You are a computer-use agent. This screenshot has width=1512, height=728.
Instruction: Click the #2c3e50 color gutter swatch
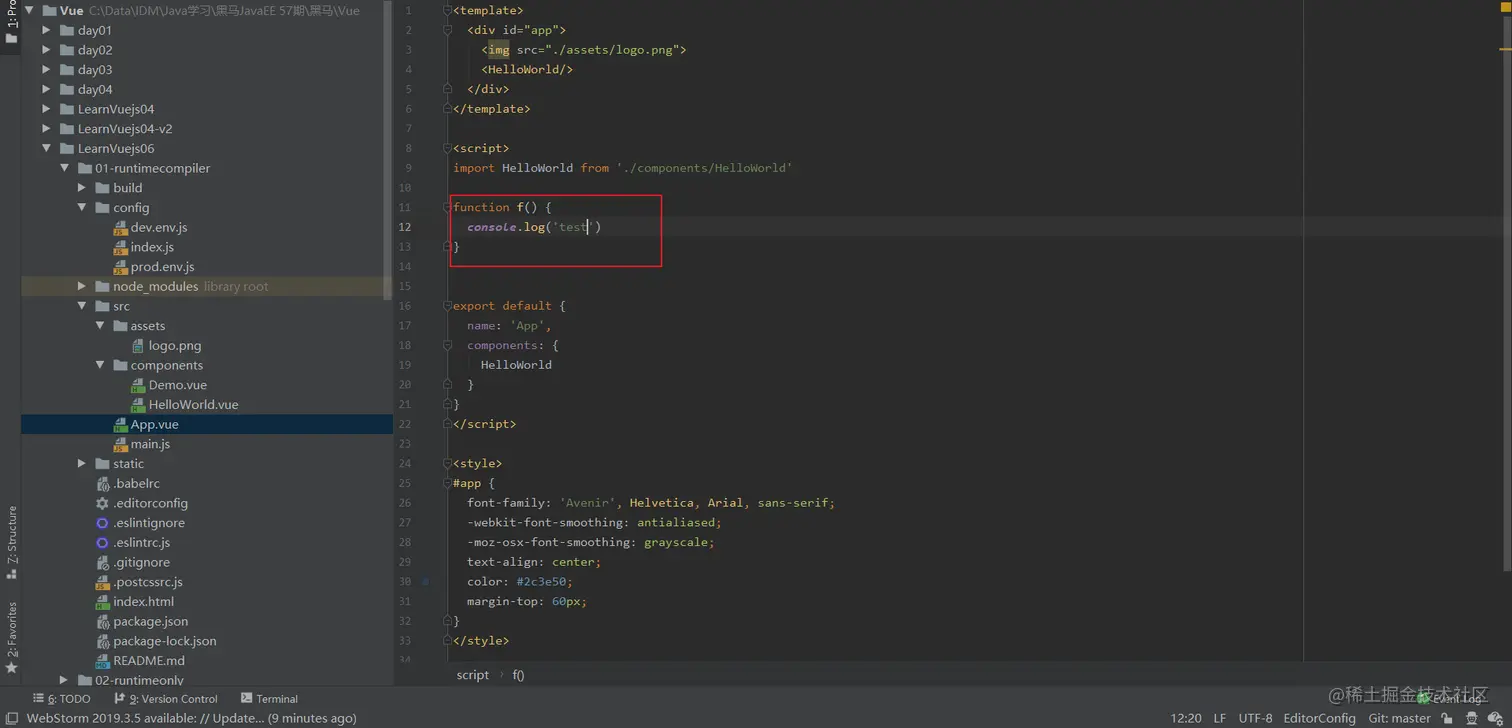tap(426, 581)
